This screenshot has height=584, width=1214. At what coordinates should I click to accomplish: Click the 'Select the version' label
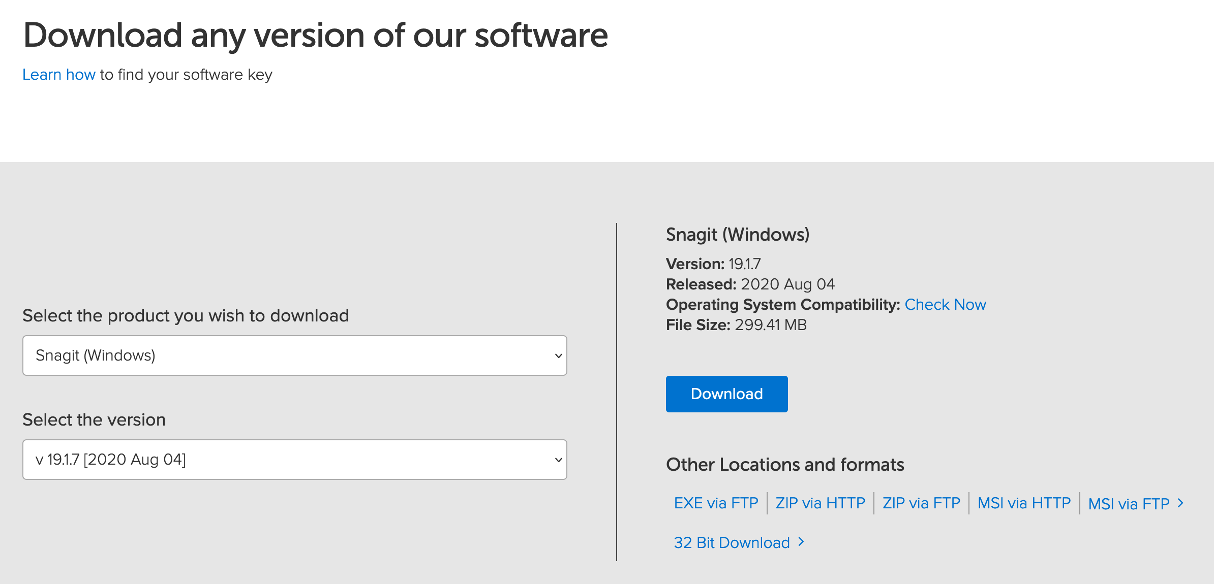[x=94, y=420]
